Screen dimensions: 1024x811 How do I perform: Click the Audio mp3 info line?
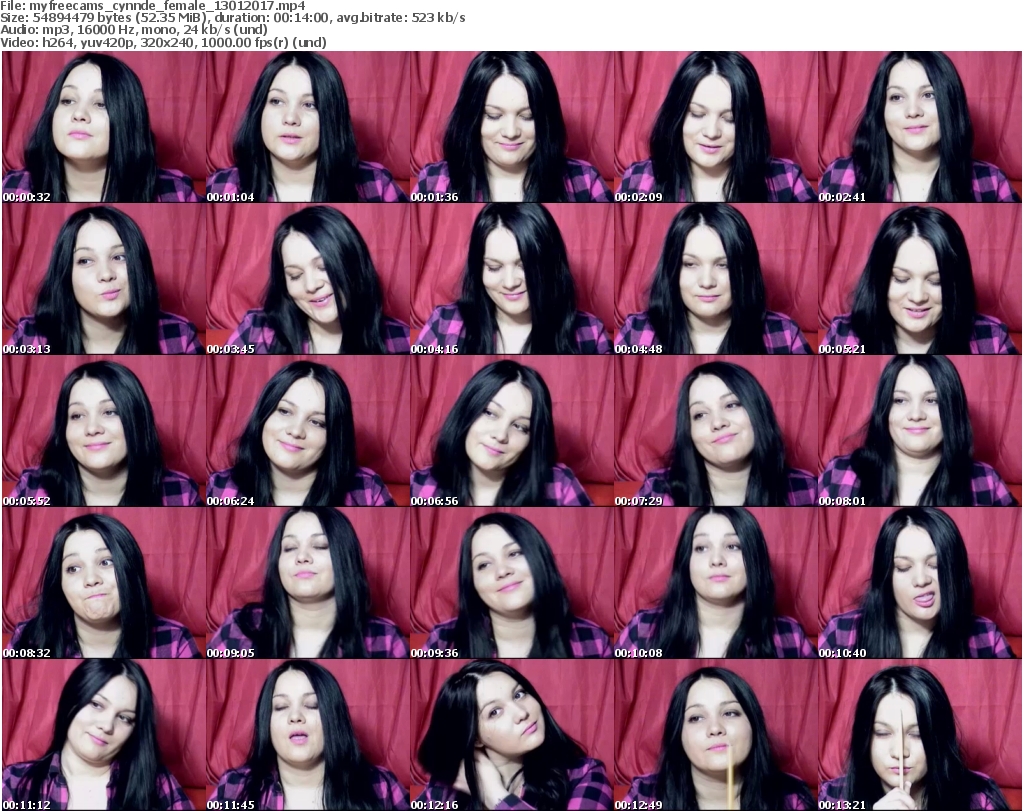pos(134,30)
